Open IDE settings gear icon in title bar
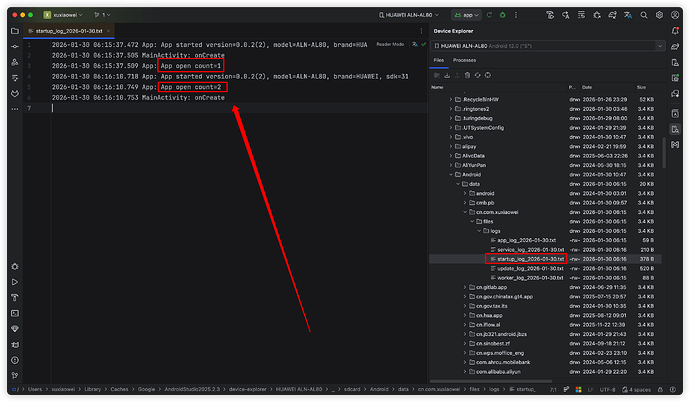 tap(659, 16)
